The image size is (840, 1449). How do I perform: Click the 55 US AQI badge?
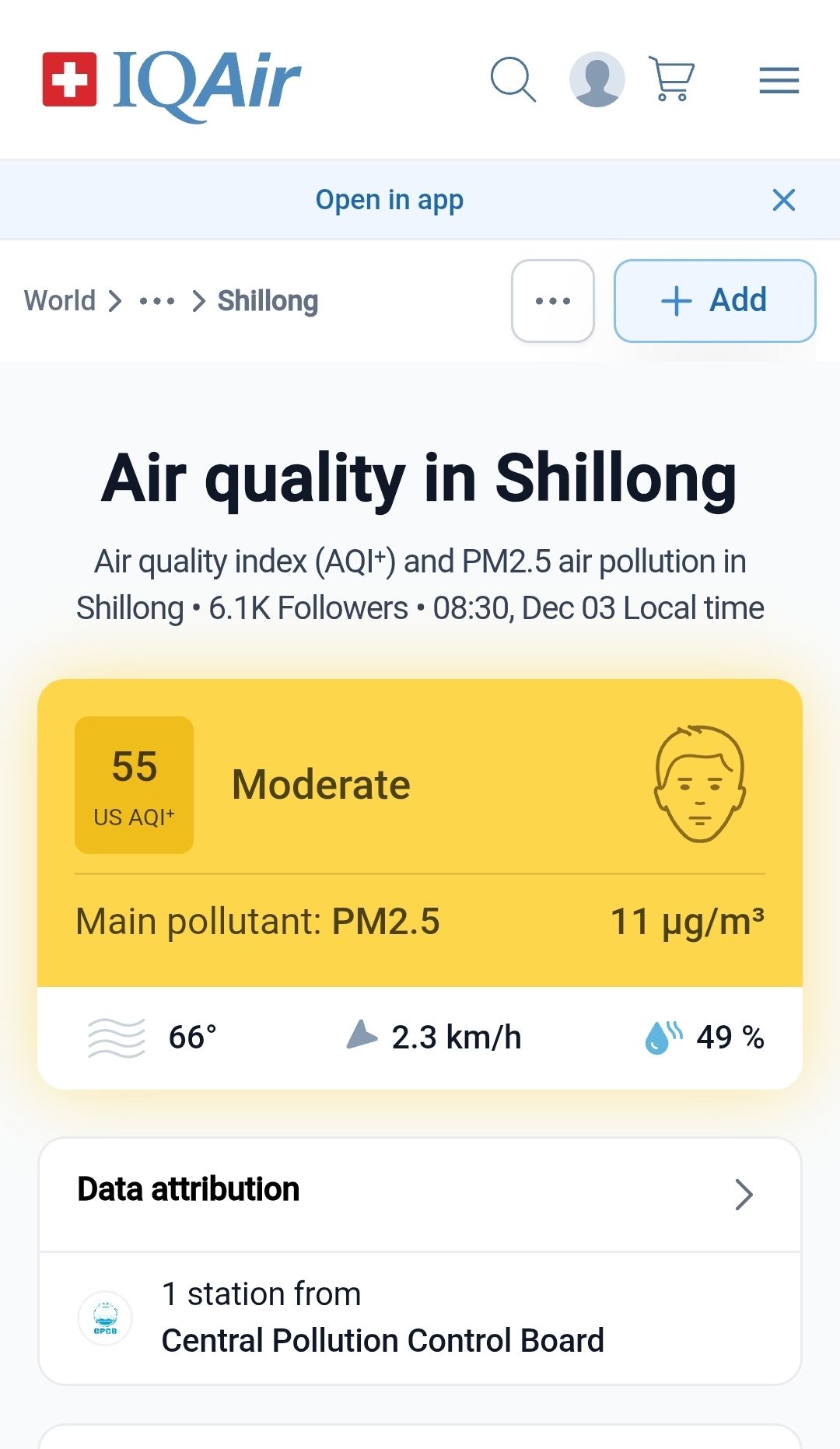tap(134, 785)
